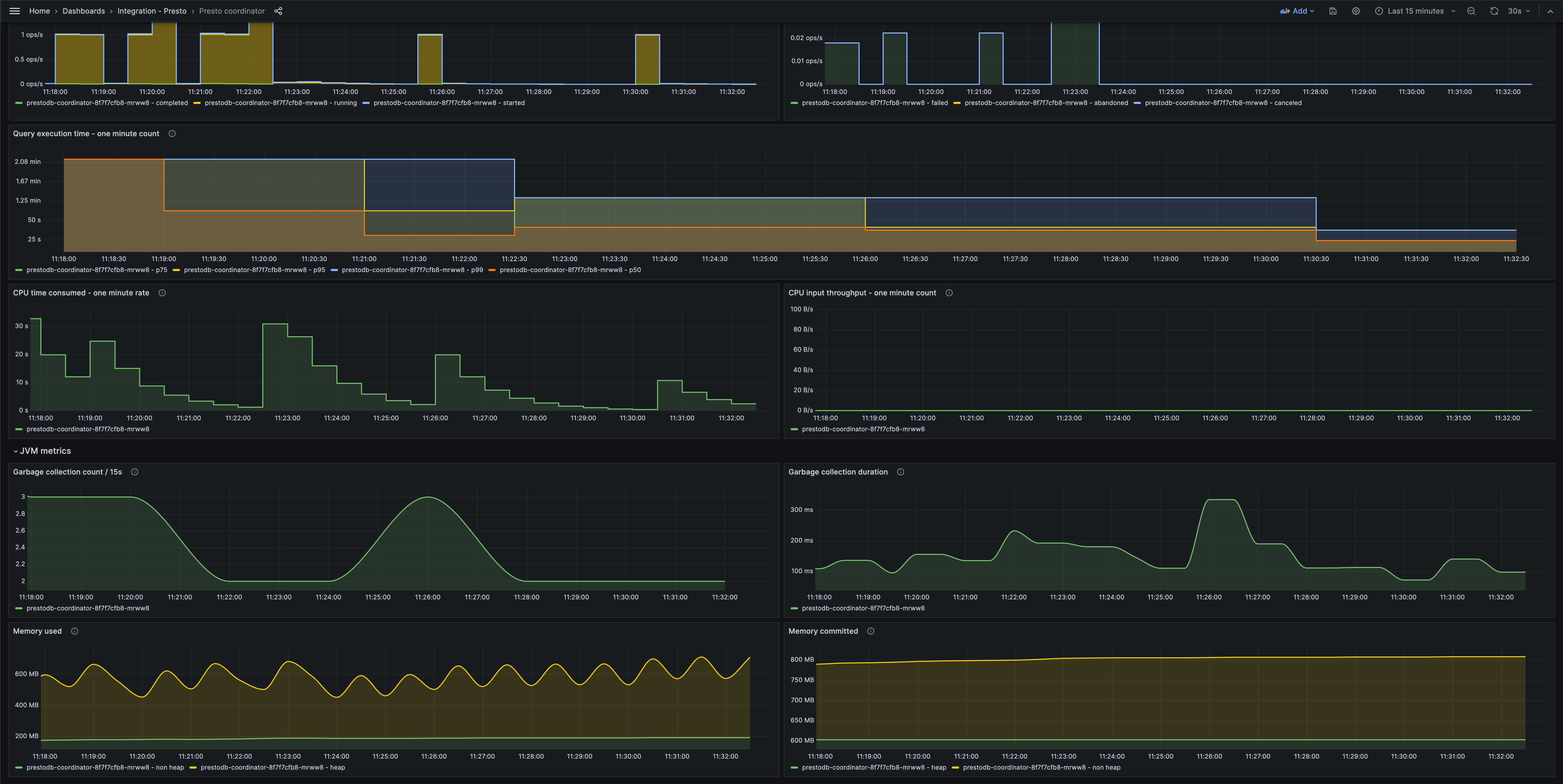1563x784 pixels.
Task: Click the share dashboard icon
Action: 278,11
